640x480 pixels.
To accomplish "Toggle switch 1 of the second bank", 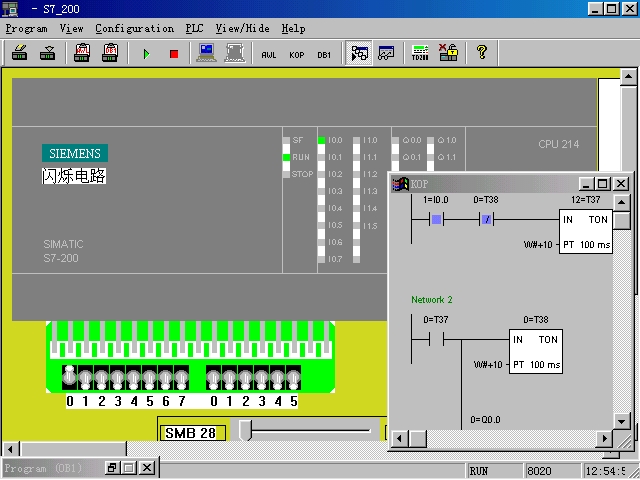I will (229, 377).
